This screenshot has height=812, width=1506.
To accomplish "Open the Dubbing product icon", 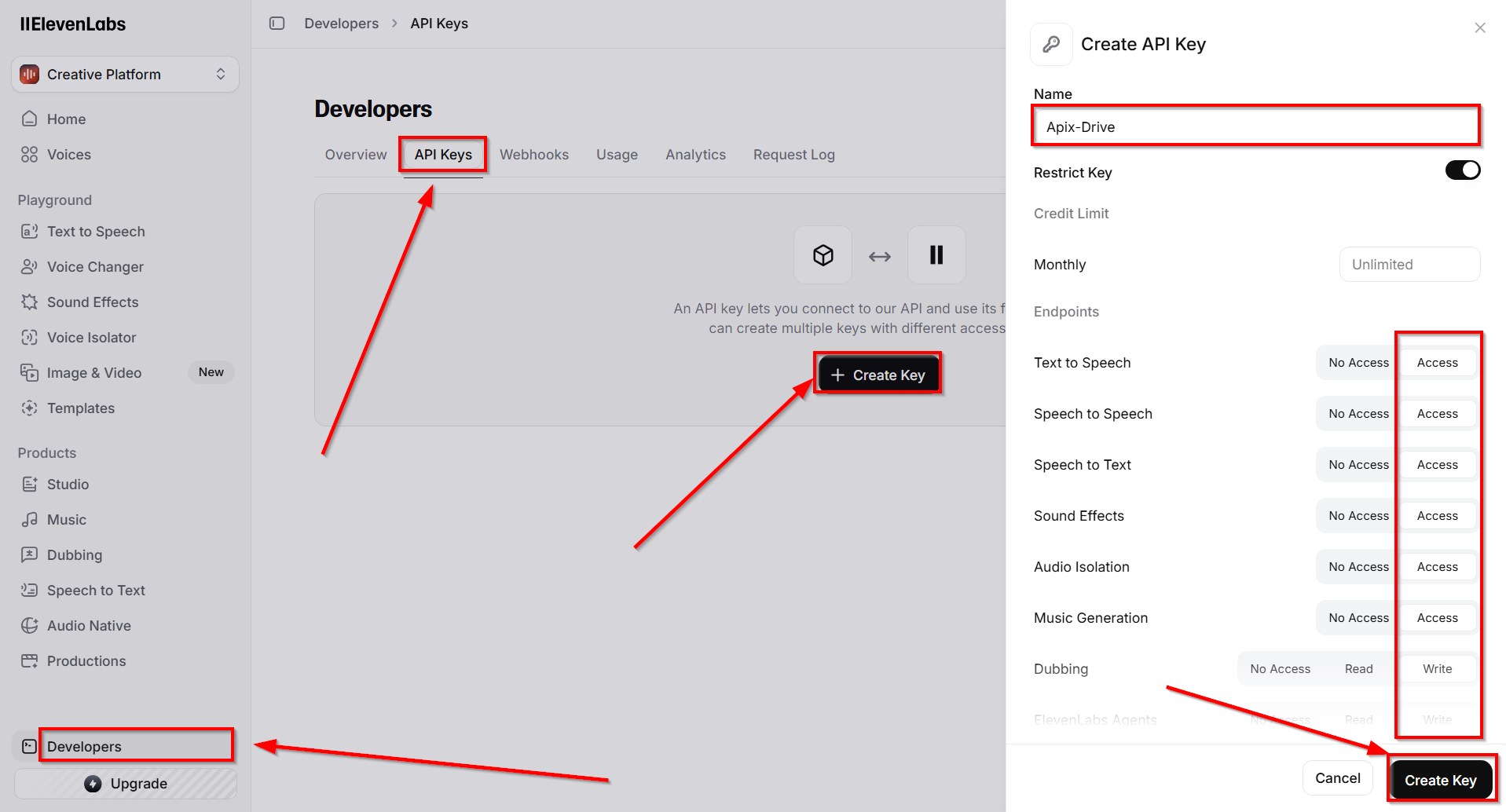I will (30, 555).
